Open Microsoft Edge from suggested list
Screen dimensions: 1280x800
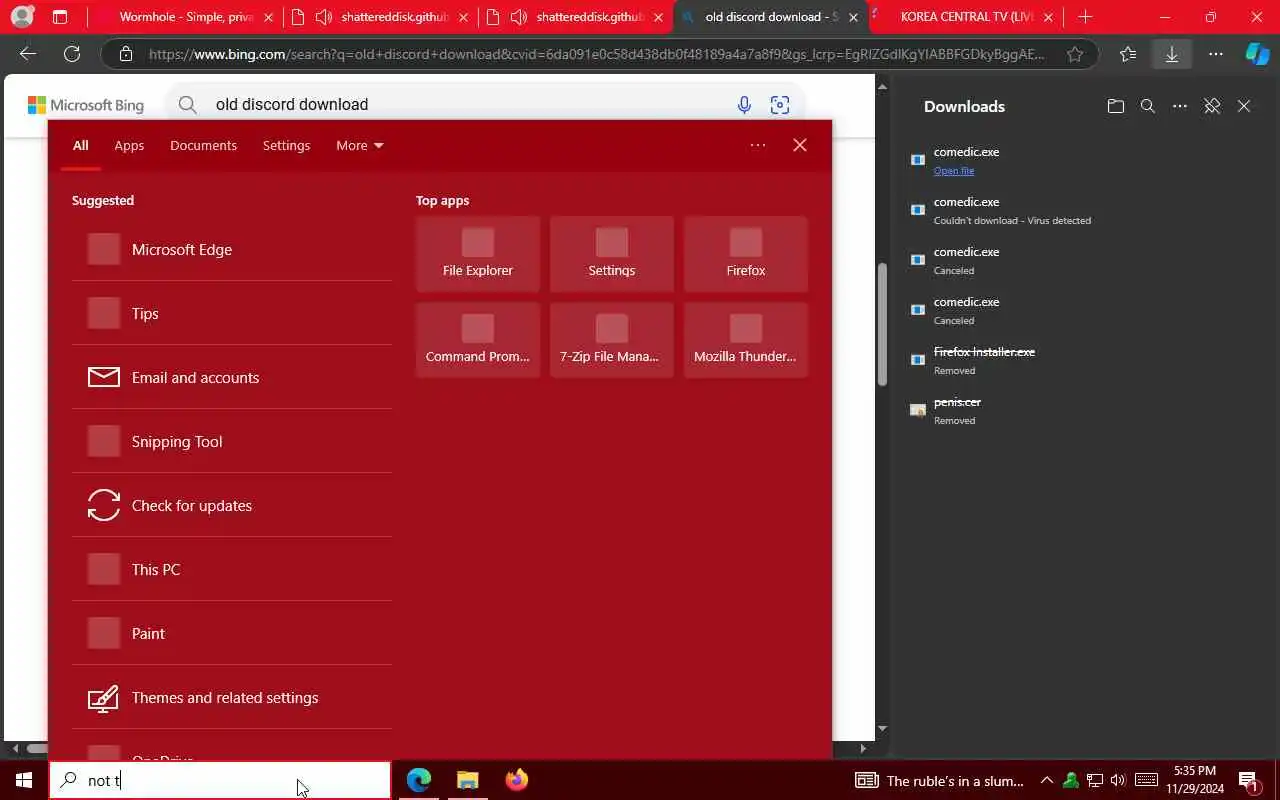(232, 250)
